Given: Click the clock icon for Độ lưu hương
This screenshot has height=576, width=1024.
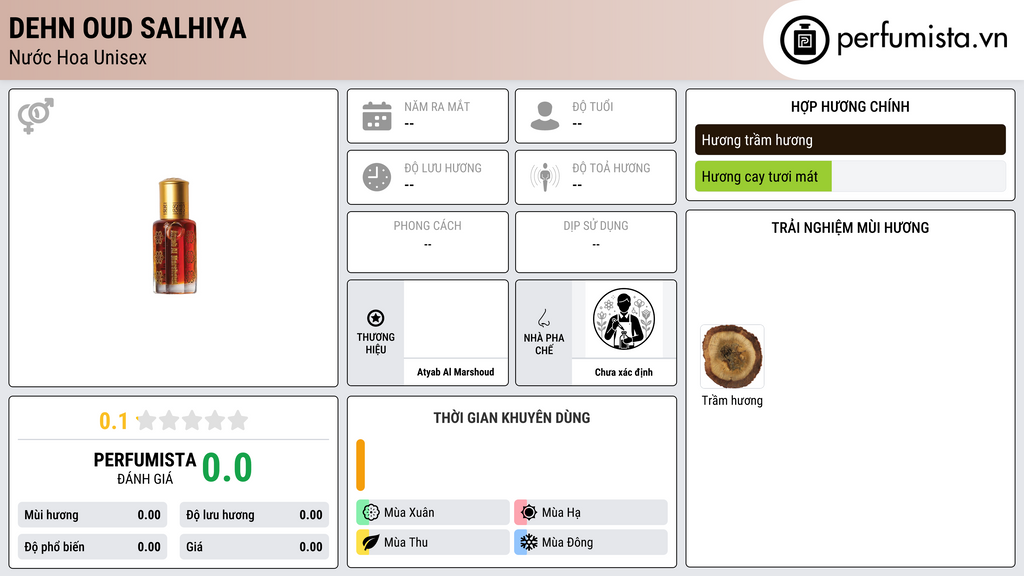Looking at the screenshot, I should [x=377, y=177].
